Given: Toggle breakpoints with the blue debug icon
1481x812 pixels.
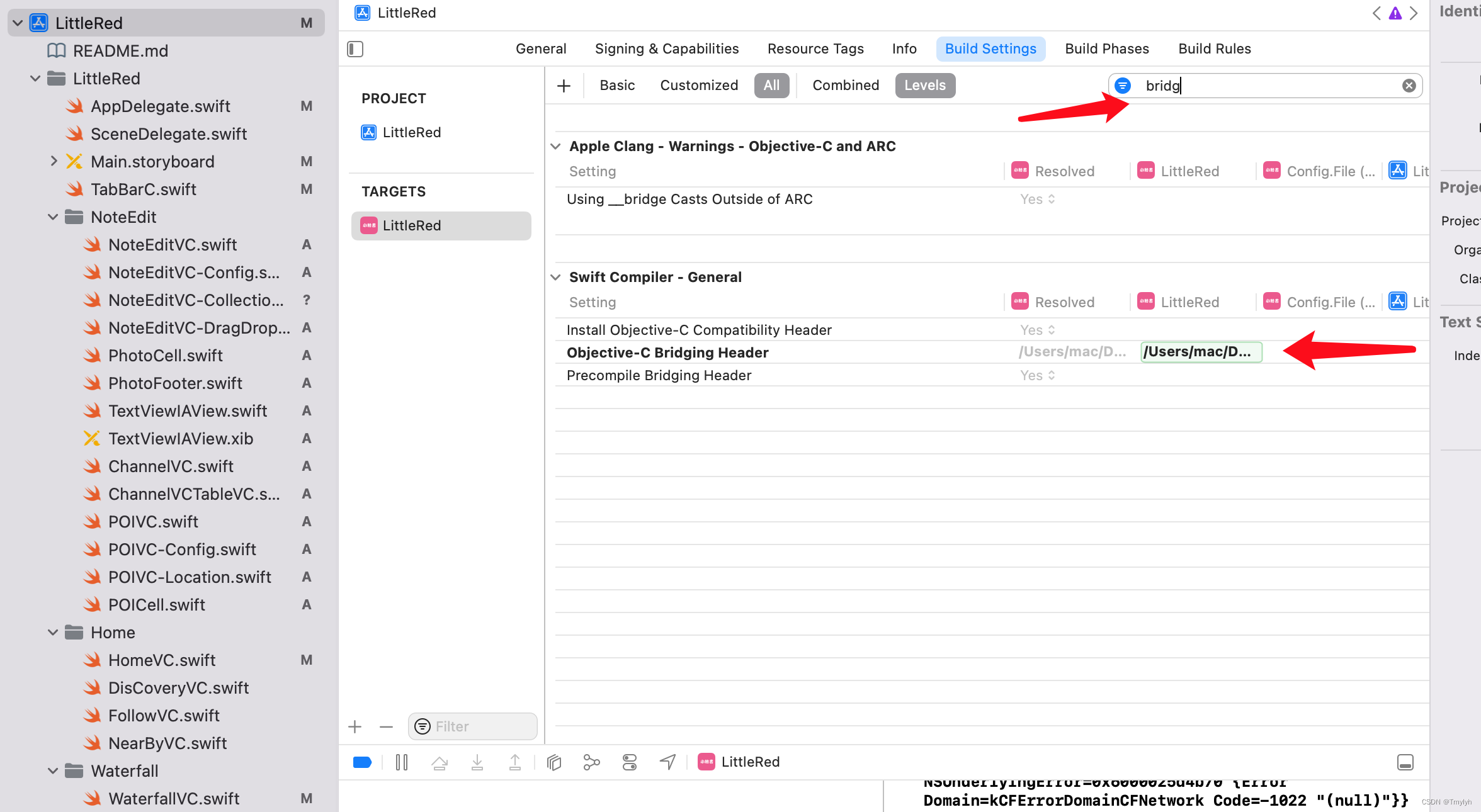Looking at the screenshot, I should [x=362, y=762].
